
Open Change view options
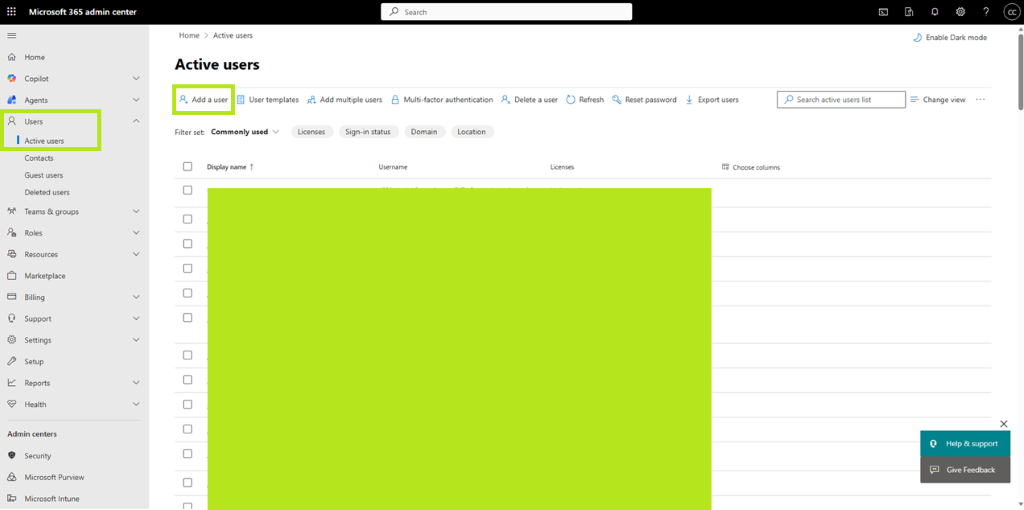click(x=938, y=100)
